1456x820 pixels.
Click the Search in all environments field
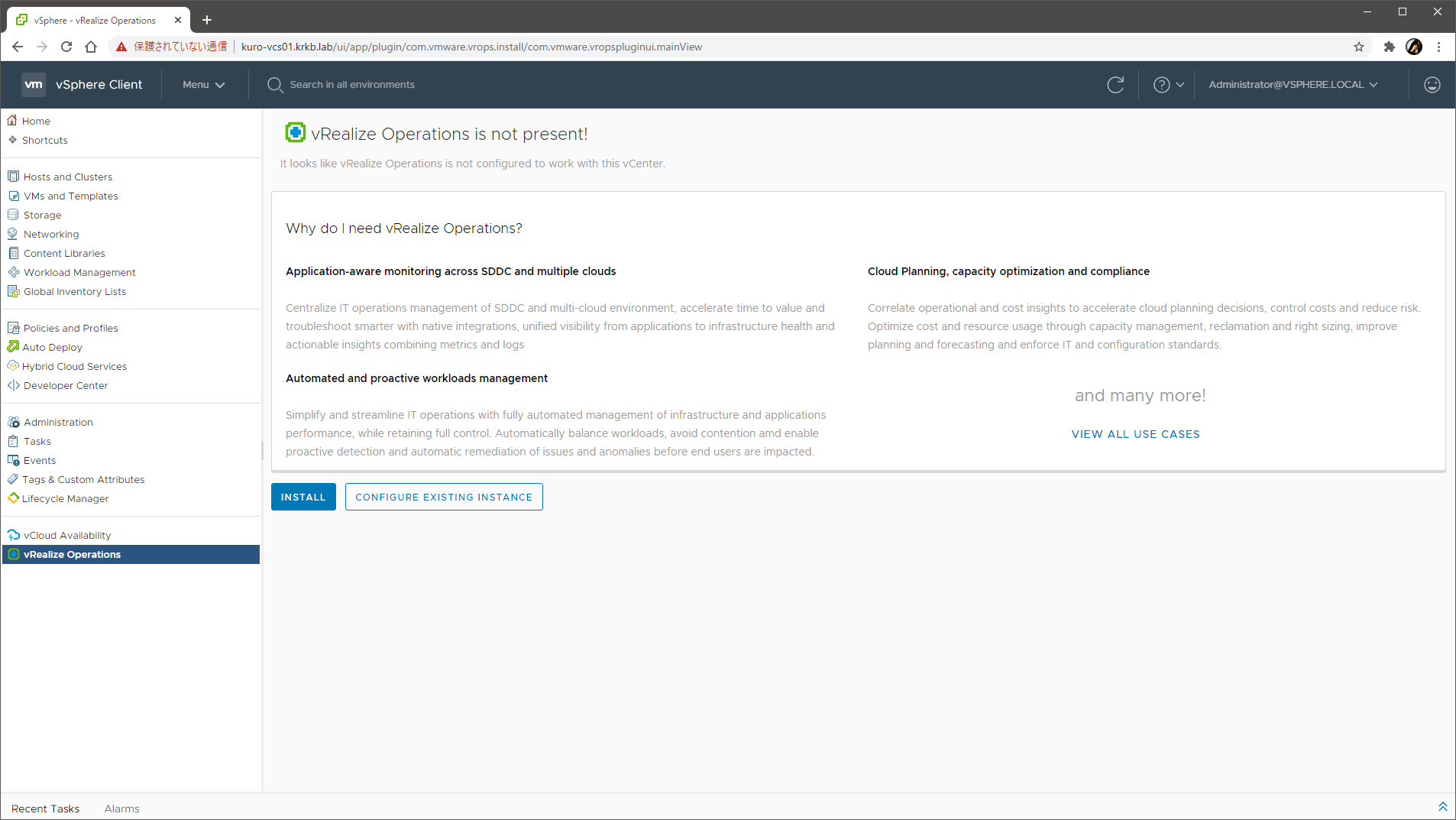[x=352, y=85]
